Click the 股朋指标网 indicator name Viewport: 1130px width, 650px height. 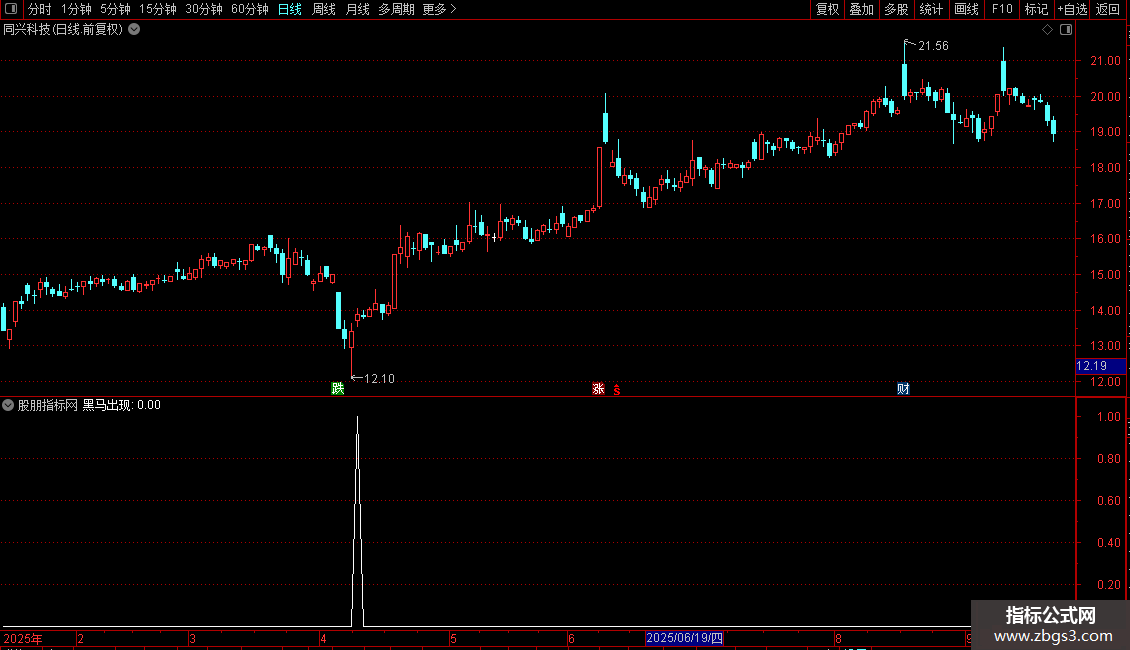(x=48, y=405)
